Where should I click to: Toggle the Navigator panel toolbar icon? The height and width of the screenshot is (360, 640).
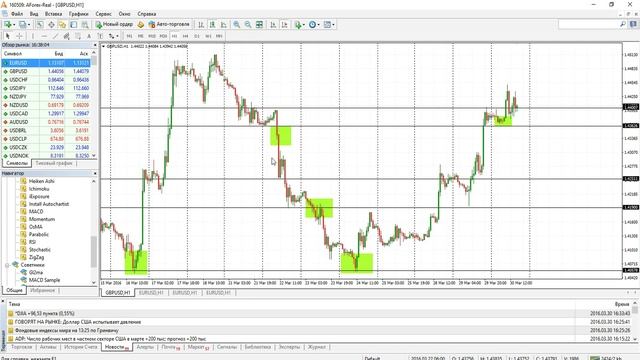[62, 25]
